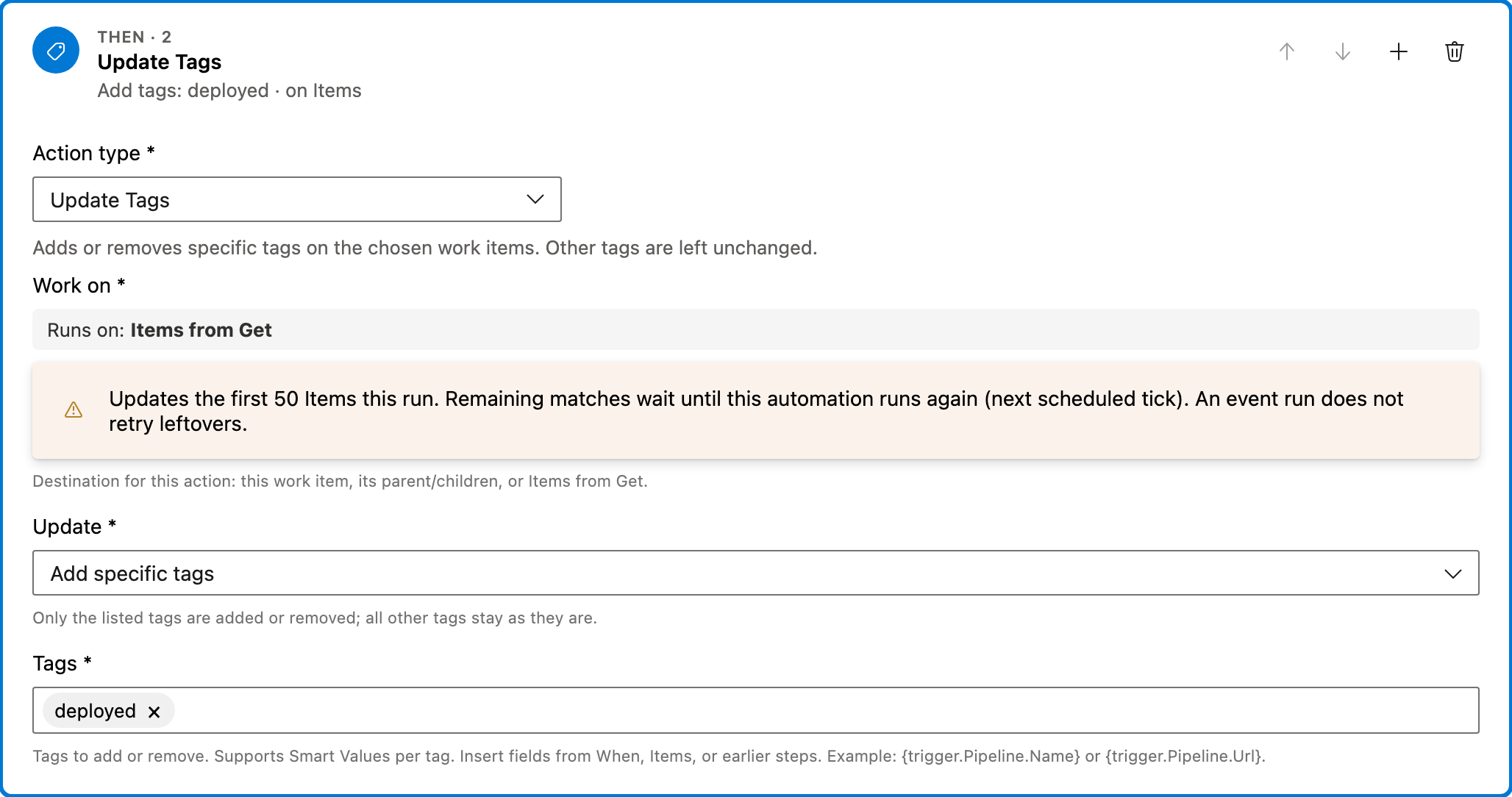Delete this action with the trash icon
The height and width of the screenshot is (797, 1512).
[x=1454, y=51]
